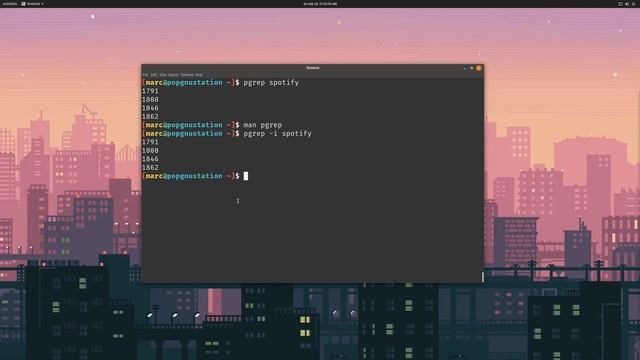Click '1808' under the pgrep -i command
Image resolution: width=640 pixels, height=360 pixels.
click(150, 151)
